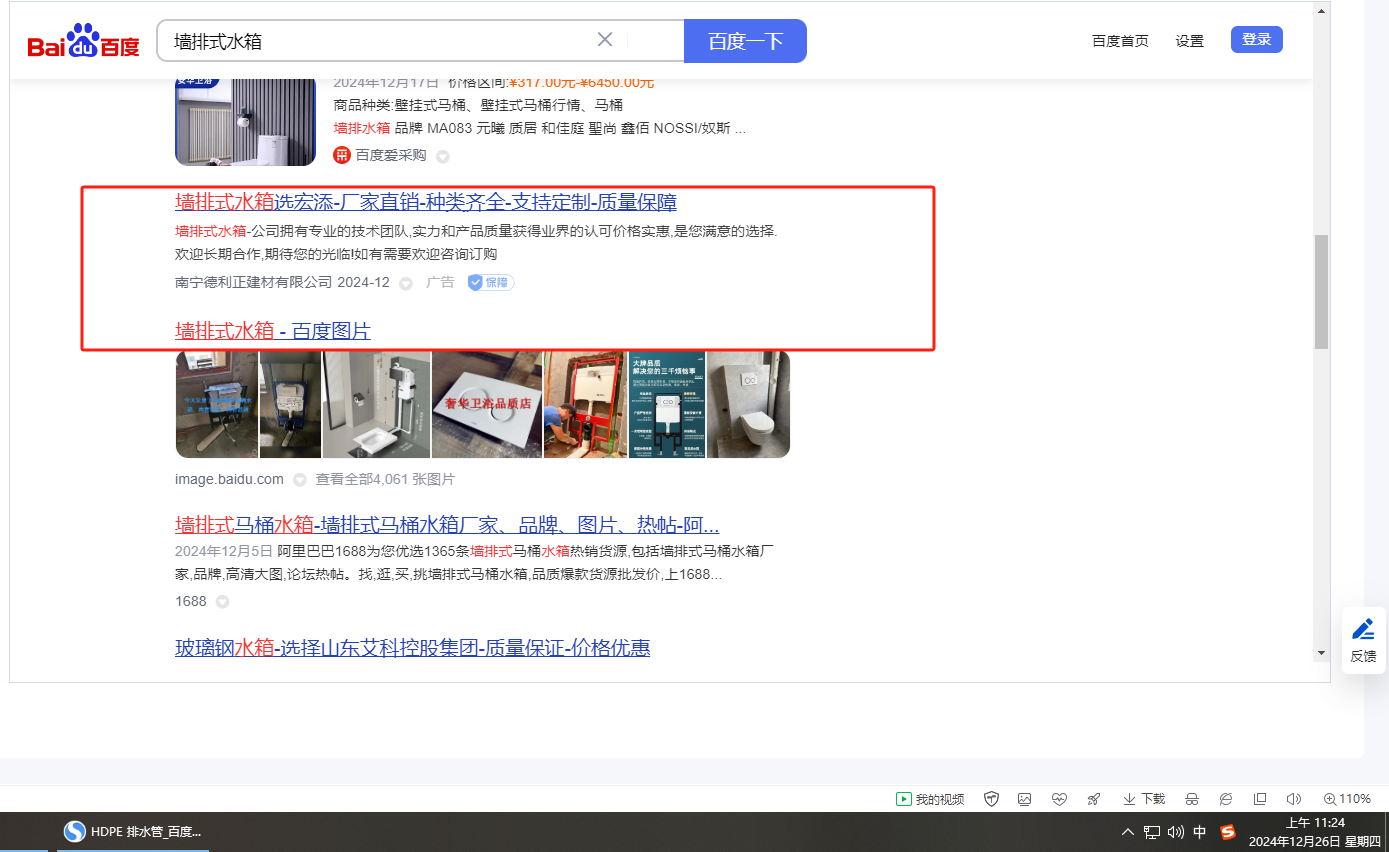Expand the menu next to 百度爱采购
The width and height of the screenshot is (1389, 852).
(x=443, y=156)
